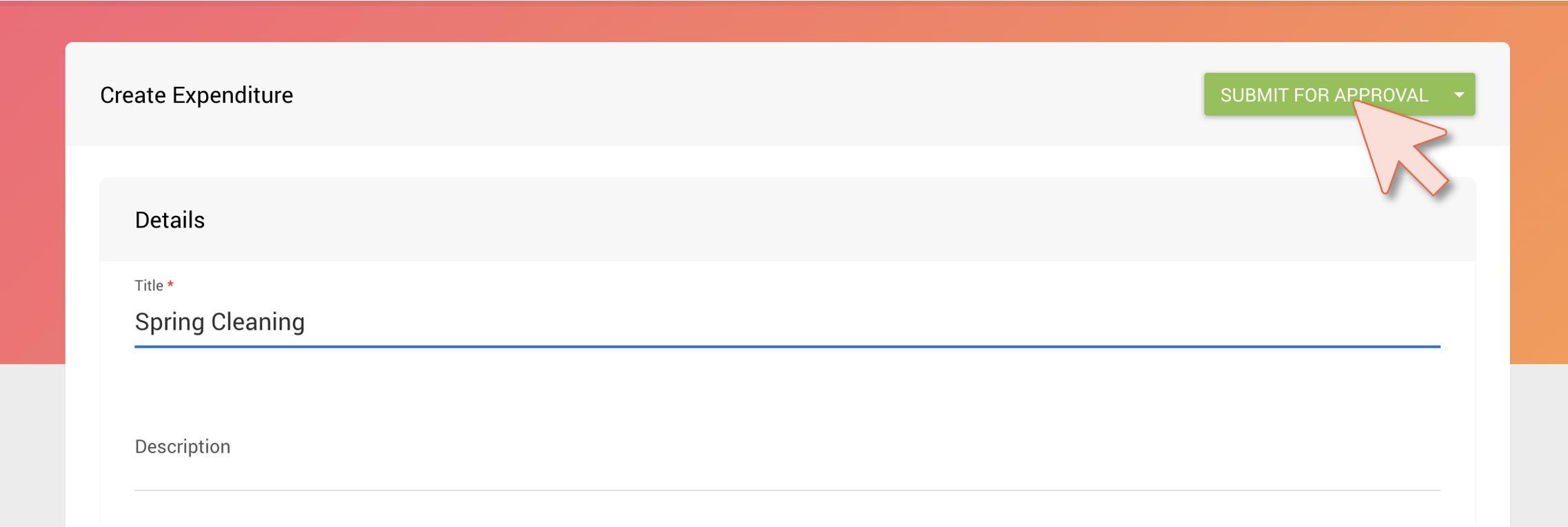Click the Title field label
The height and width of the screenshot is (527, 1568).
(x=149, y=286)
